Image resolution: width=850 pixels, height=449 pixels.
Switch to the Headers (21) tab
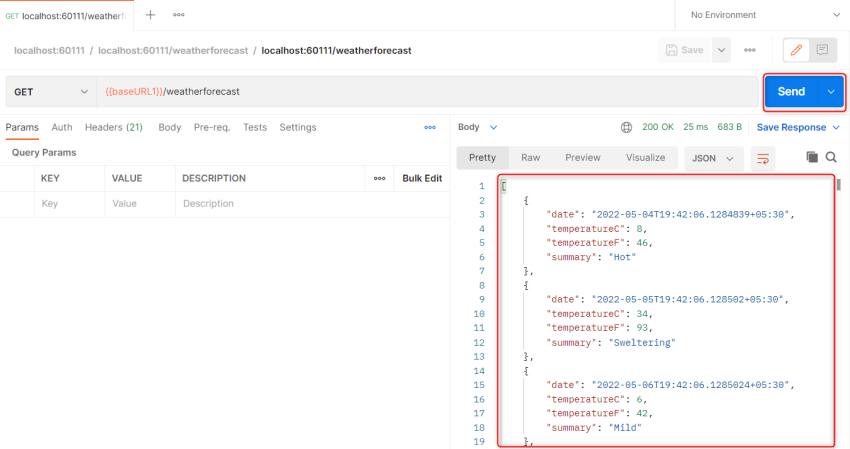113,127
